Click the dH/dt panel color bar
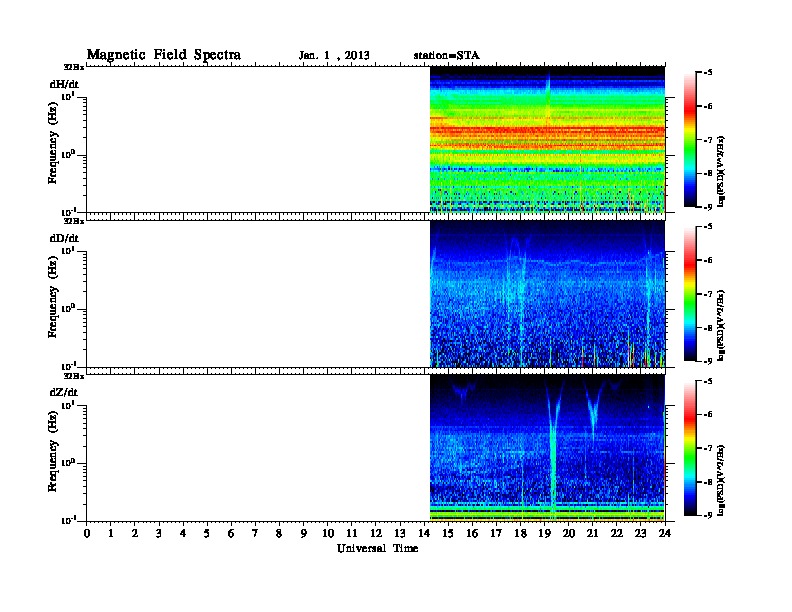 tap(690, 139)
